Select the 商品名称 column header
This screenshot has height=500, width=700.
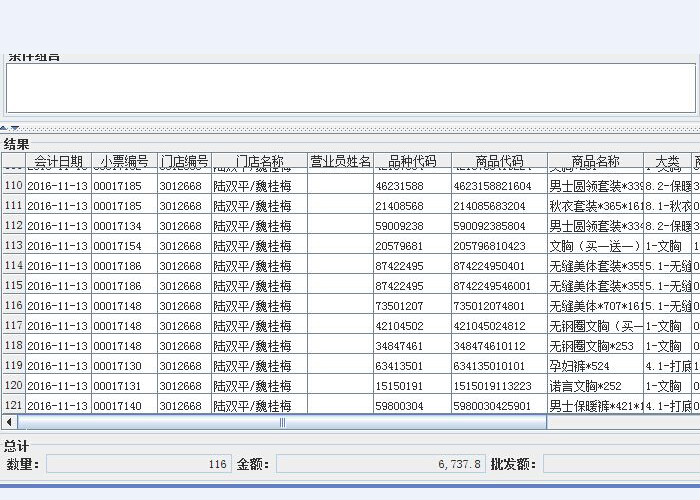(x=595, y=162)
